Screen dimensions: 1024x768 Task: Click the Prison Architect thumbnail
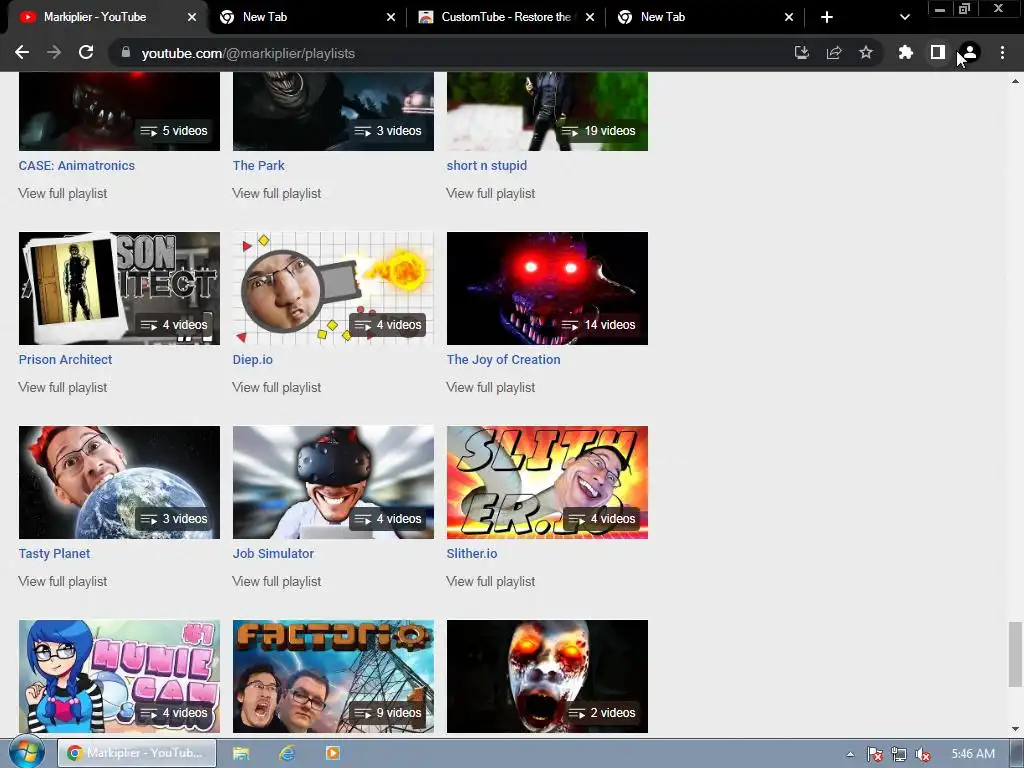(120, 288)
